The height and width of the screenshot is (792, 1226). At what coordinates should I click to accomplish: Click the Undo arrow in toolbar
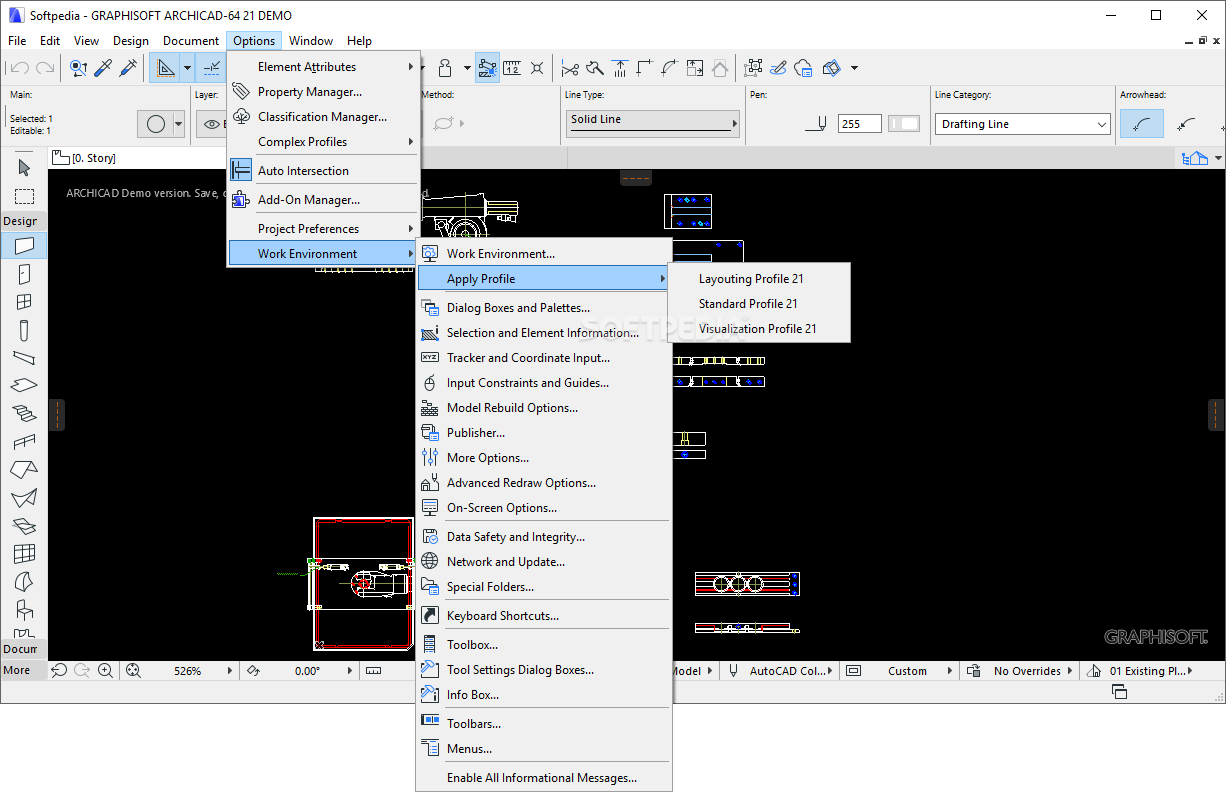coord(18,68)
